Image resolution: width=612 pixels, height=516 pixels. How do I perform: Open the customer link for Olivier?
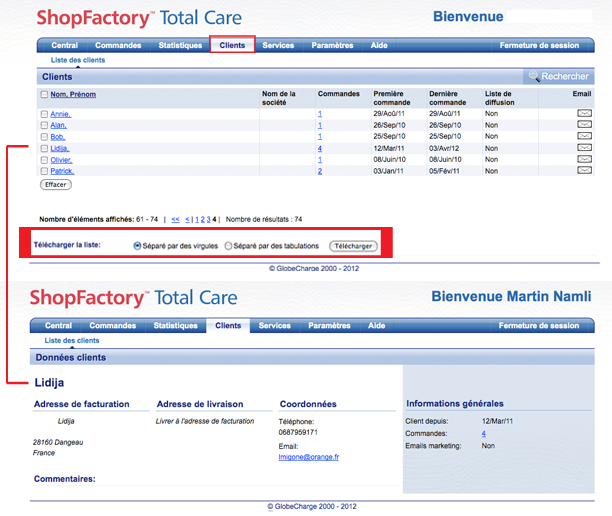[61, 160]
